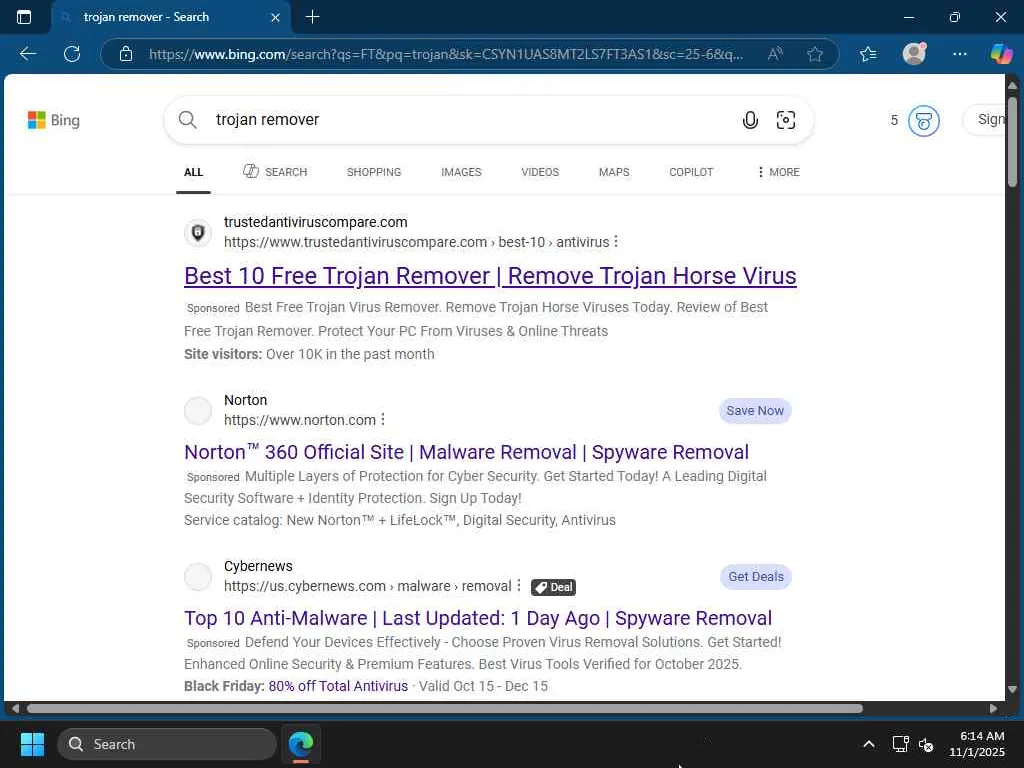Click the Edge taskbar icon

301,744
